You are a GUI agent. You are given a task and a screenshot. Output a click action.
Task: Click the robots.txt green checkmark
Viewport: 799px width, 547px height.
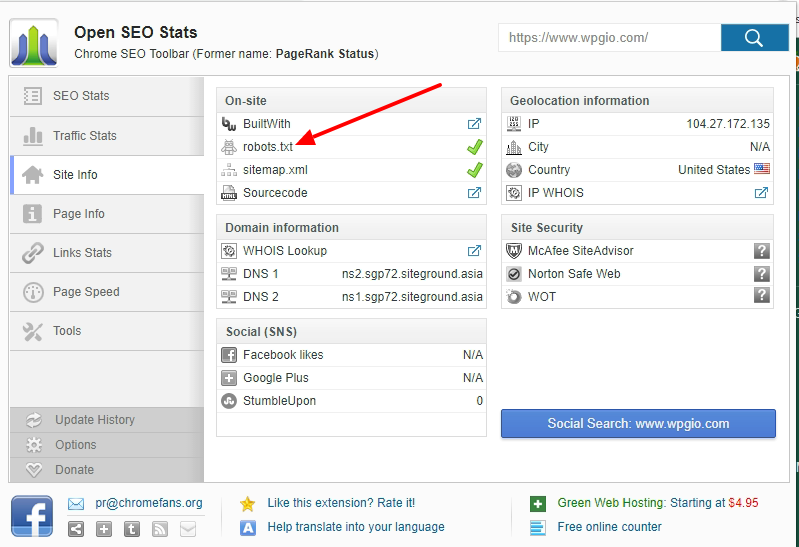pyautogui.click(x=475, y=147)
